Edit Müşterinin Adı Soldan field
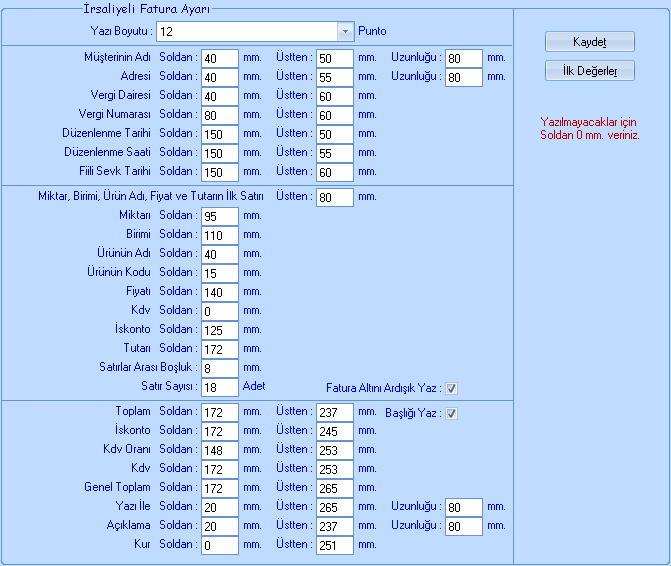This screenshot has height=566, width=671. (220, 58)
